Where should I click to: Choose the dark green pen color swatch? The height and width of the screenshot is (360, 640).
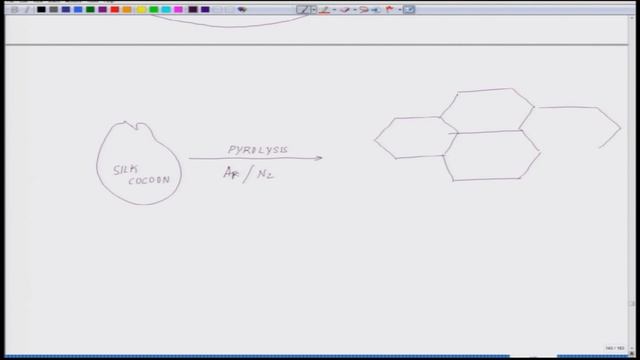[90, 9]
